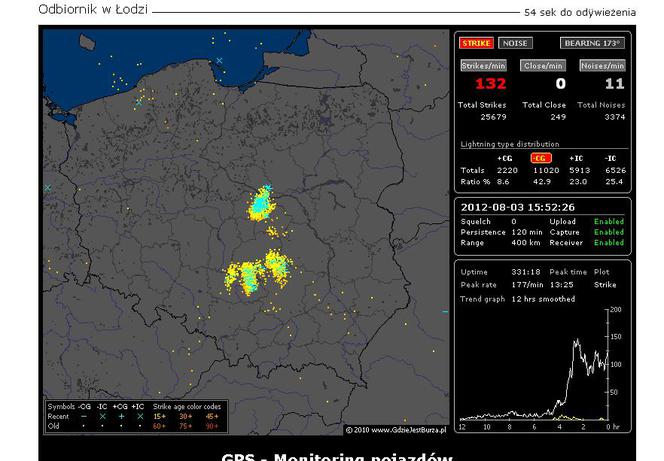
Task: Click the dark island in the Baltic Sea
Action: tap(87, 42)
